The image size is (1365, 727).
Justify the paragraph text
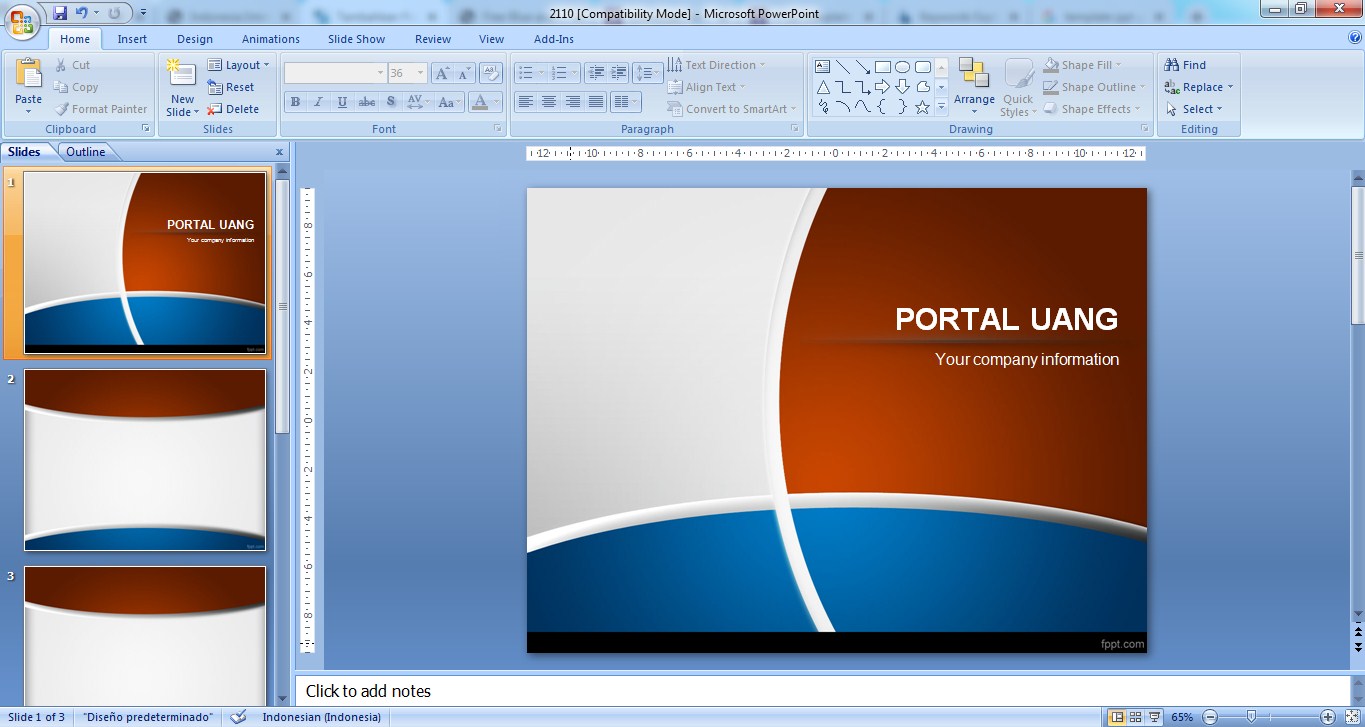597,102
